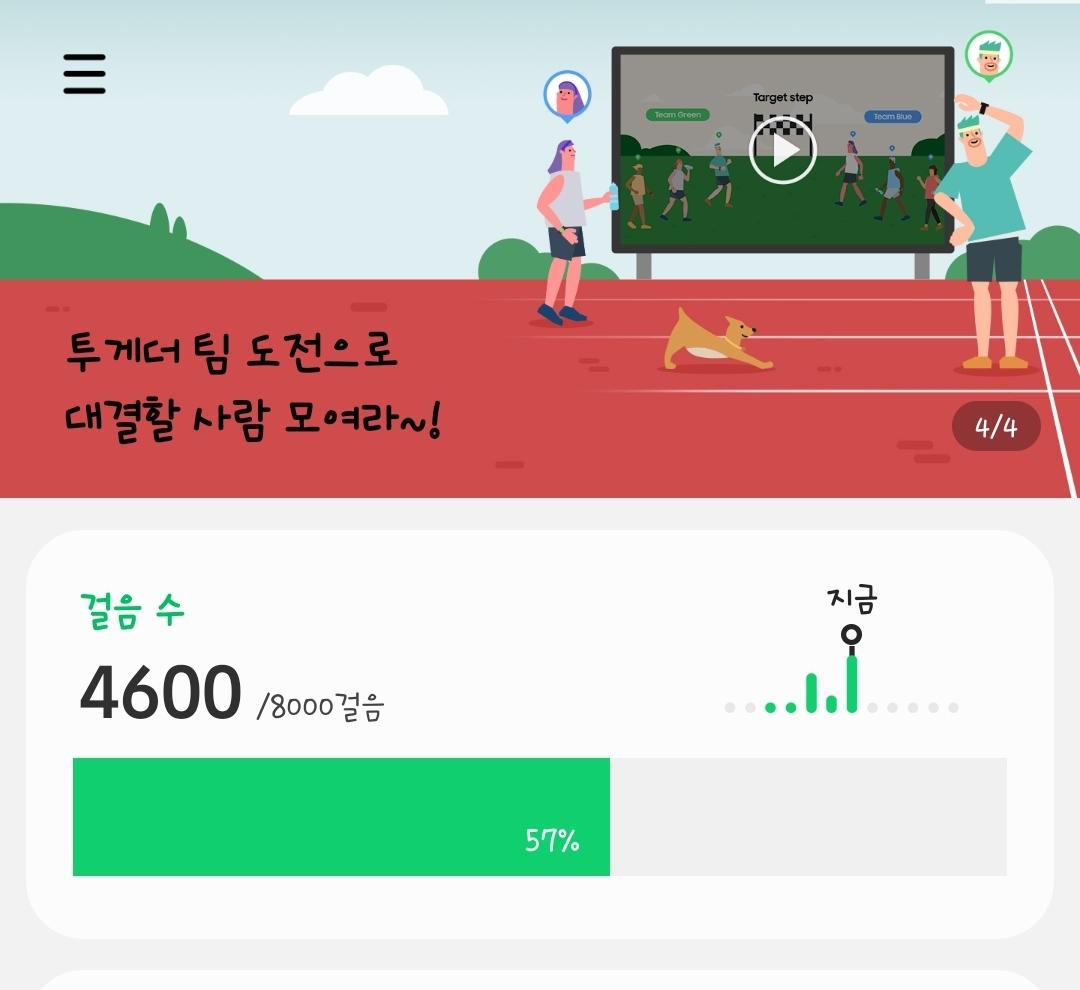Click the Team Blue label in video
1080x990 pixels.
tap(893, 116)
